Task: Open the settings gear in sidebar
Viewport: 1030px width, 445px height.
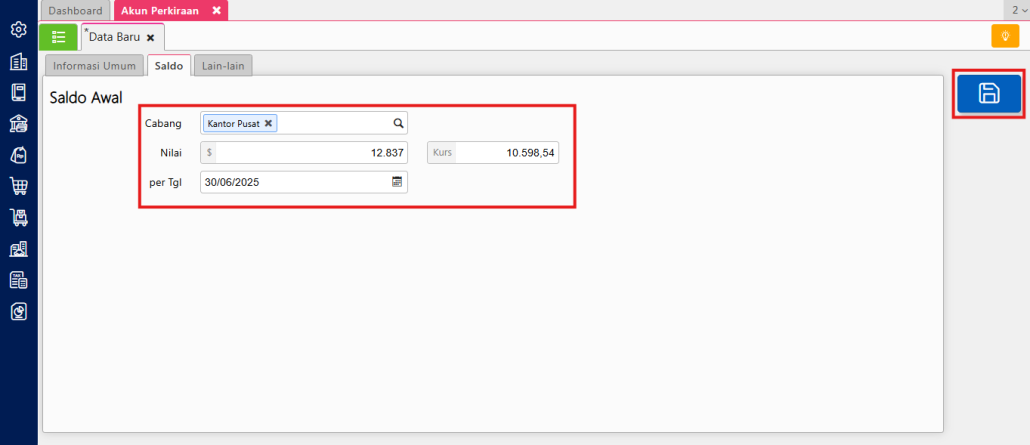Action: click(x=18, y=30)
